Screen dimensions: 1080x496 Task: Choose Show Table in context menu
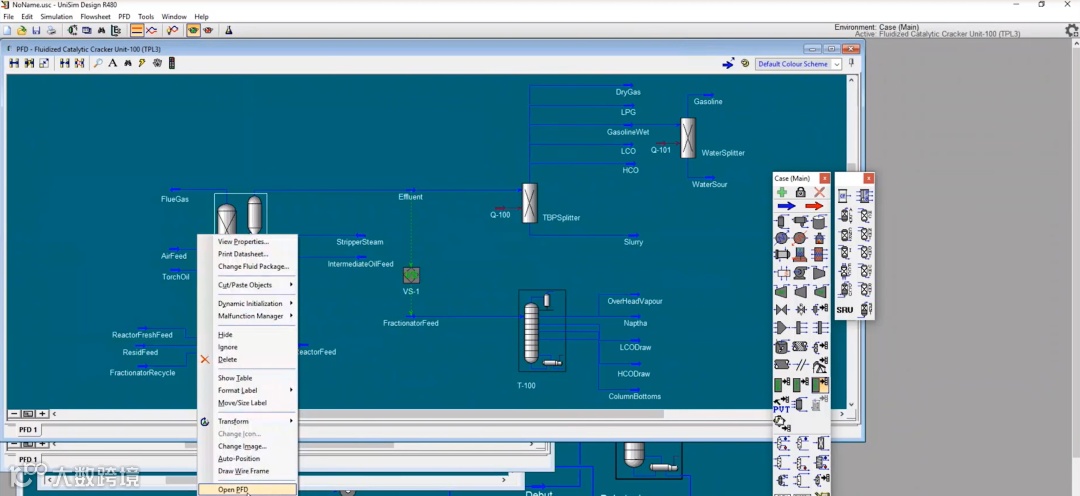[x=247, y=378]
